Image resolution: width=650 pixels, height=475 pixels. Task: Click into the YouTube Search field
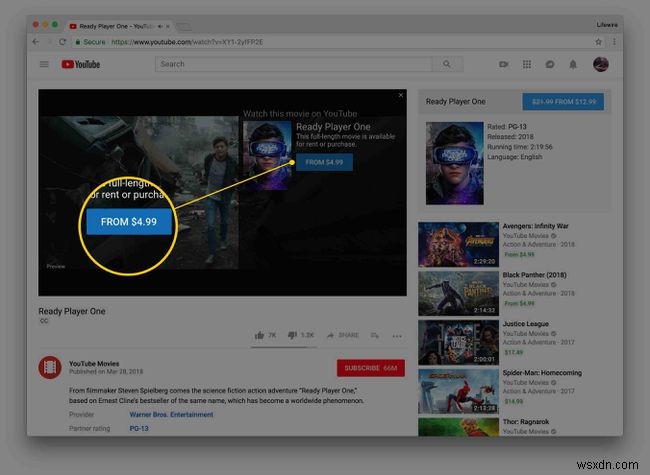click(293, 64)
